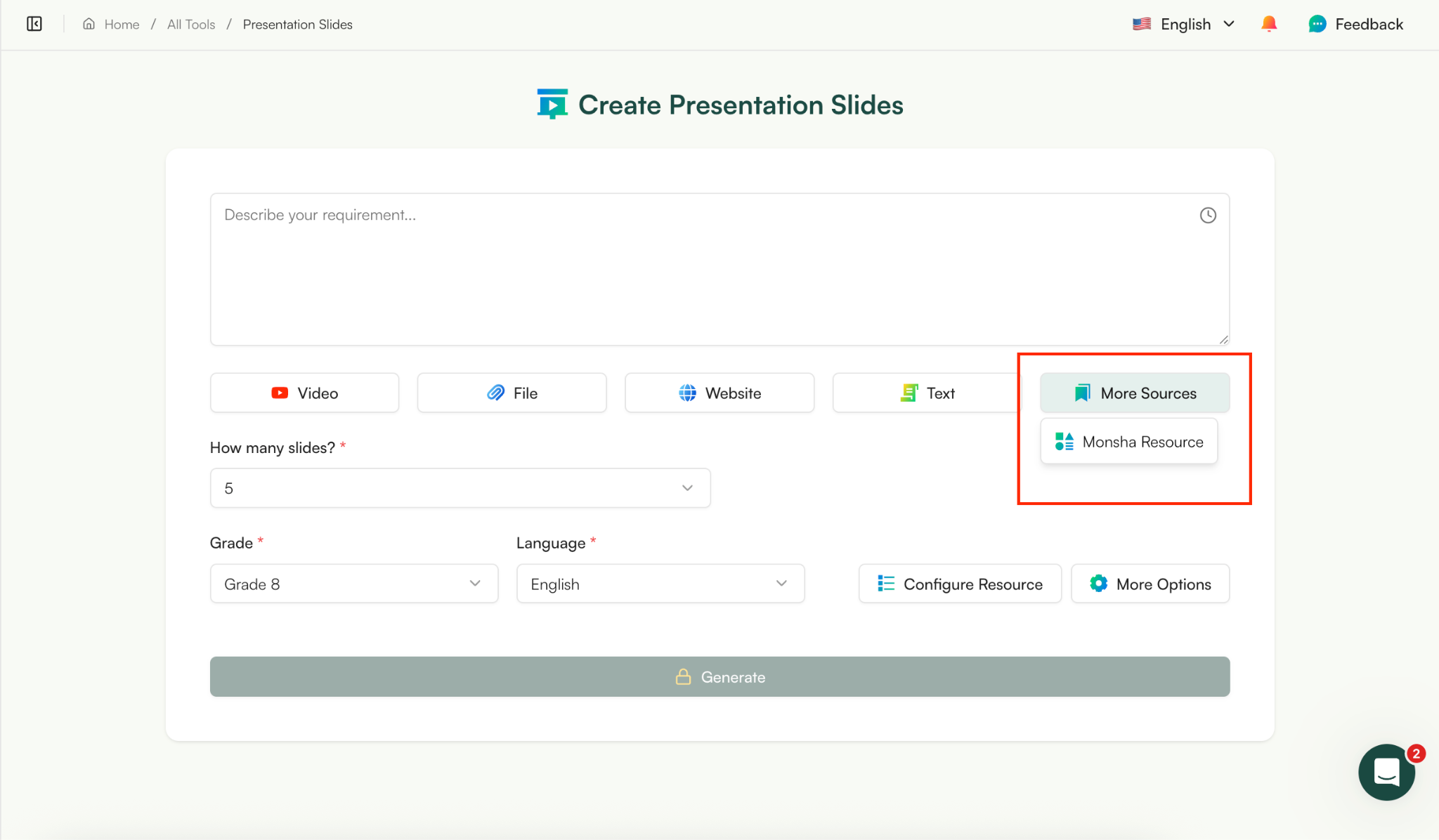Click the YouTube video source icon
Viewport: 1439px width, 840px height.
(279, 393)
